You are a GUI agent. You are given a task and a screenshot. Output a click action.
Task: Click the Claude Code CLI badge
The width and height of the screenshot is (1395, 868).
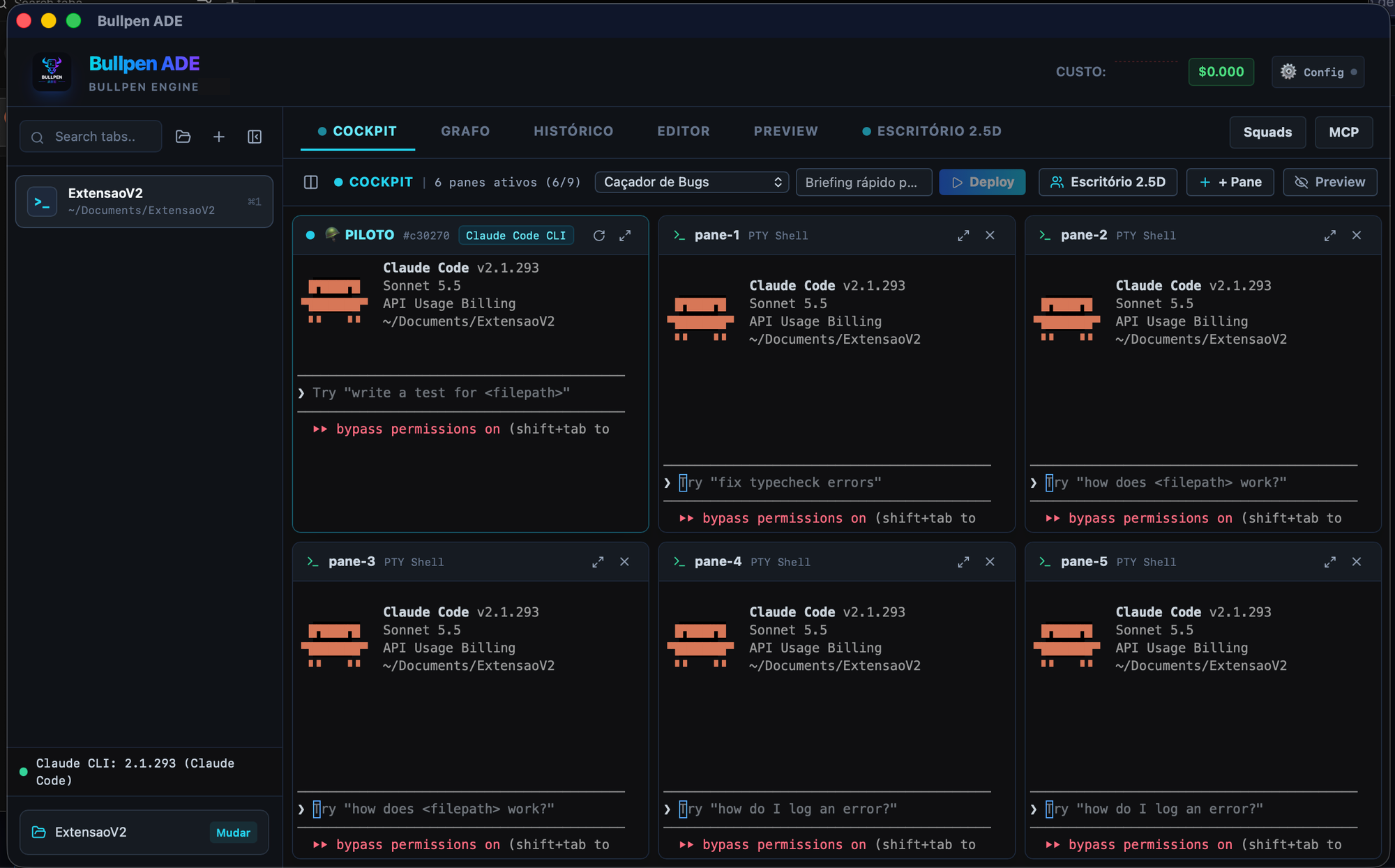515,236
